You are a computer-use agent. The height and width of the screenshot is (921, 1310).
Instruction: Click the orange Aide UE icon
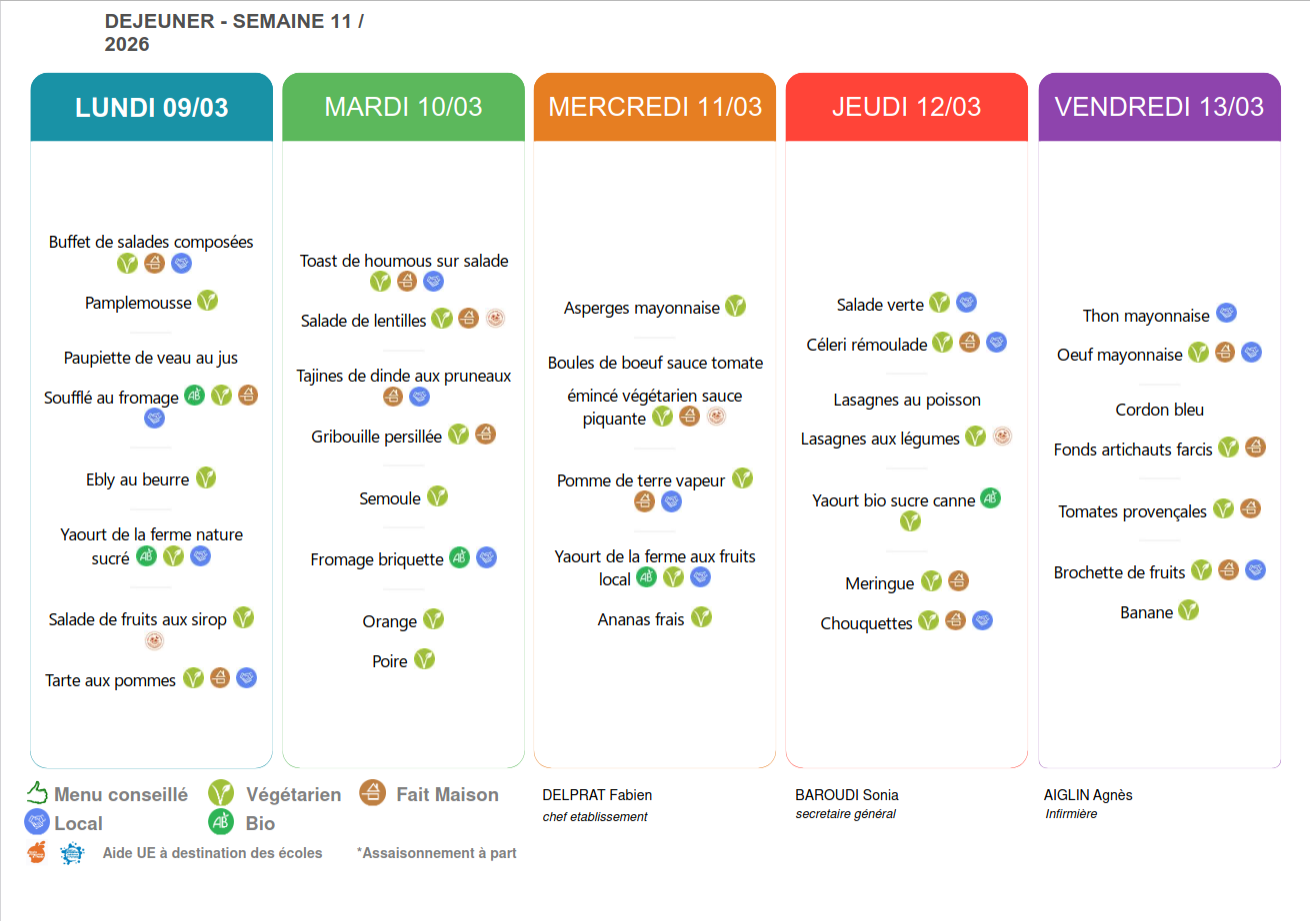coord(37,853)
